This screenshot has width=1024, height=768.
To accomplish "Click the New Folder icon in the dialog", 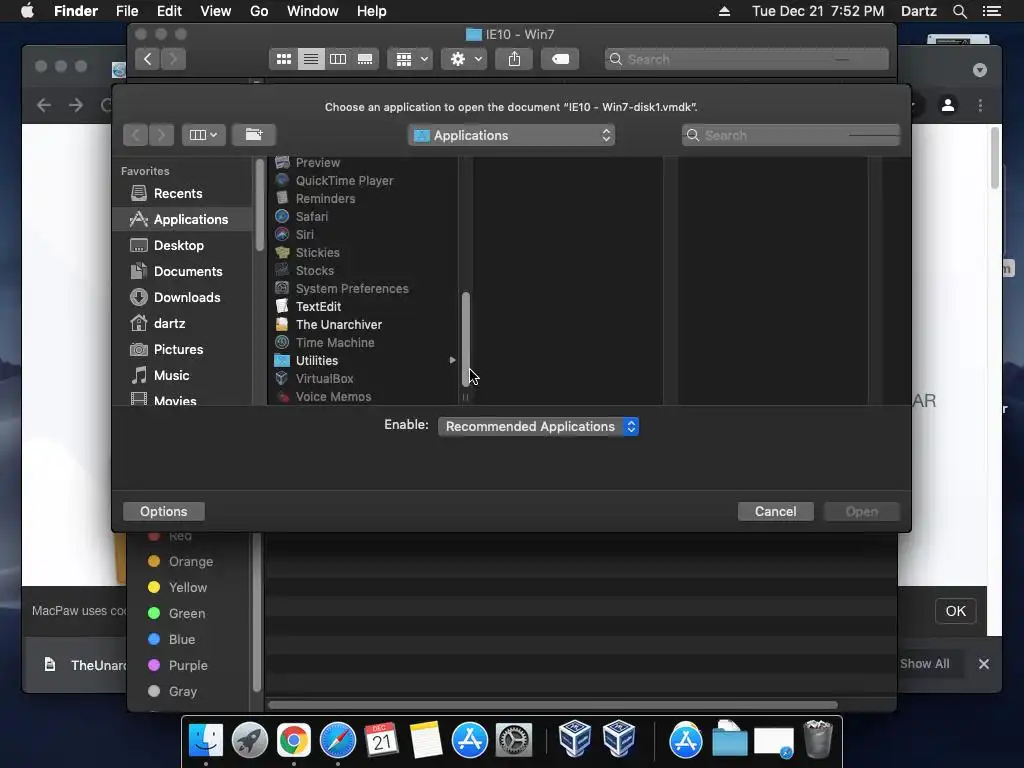I will pos(254,135).
